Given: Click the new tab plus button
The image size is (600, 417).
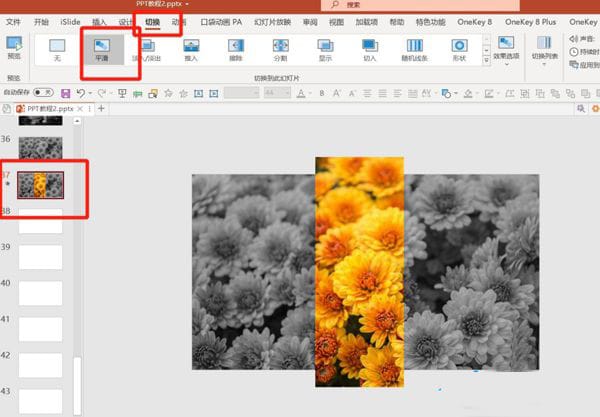Looking at the screenshot, I should point(101,109).
